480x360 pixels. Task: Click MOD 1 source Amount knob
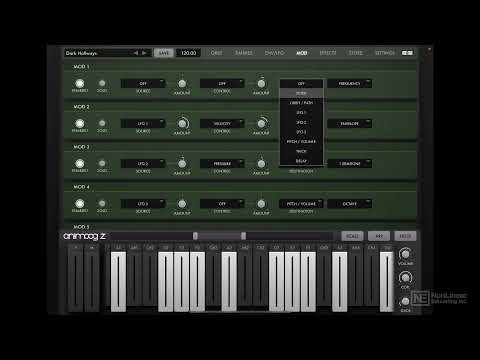point(182,84)
